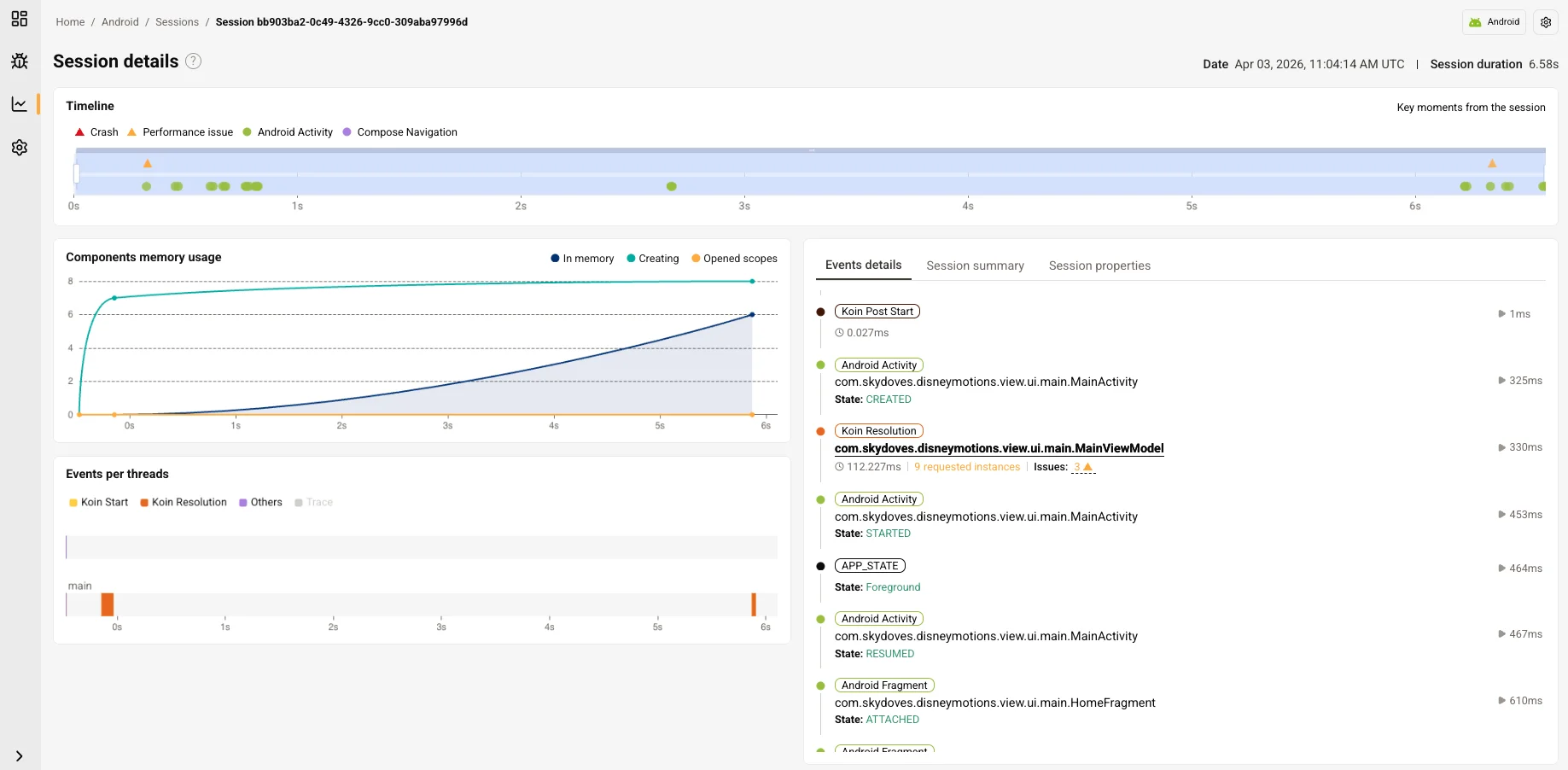
Task: Toggle the In memory chart legend
Action: pyautogui.click(x=582, y=259)
